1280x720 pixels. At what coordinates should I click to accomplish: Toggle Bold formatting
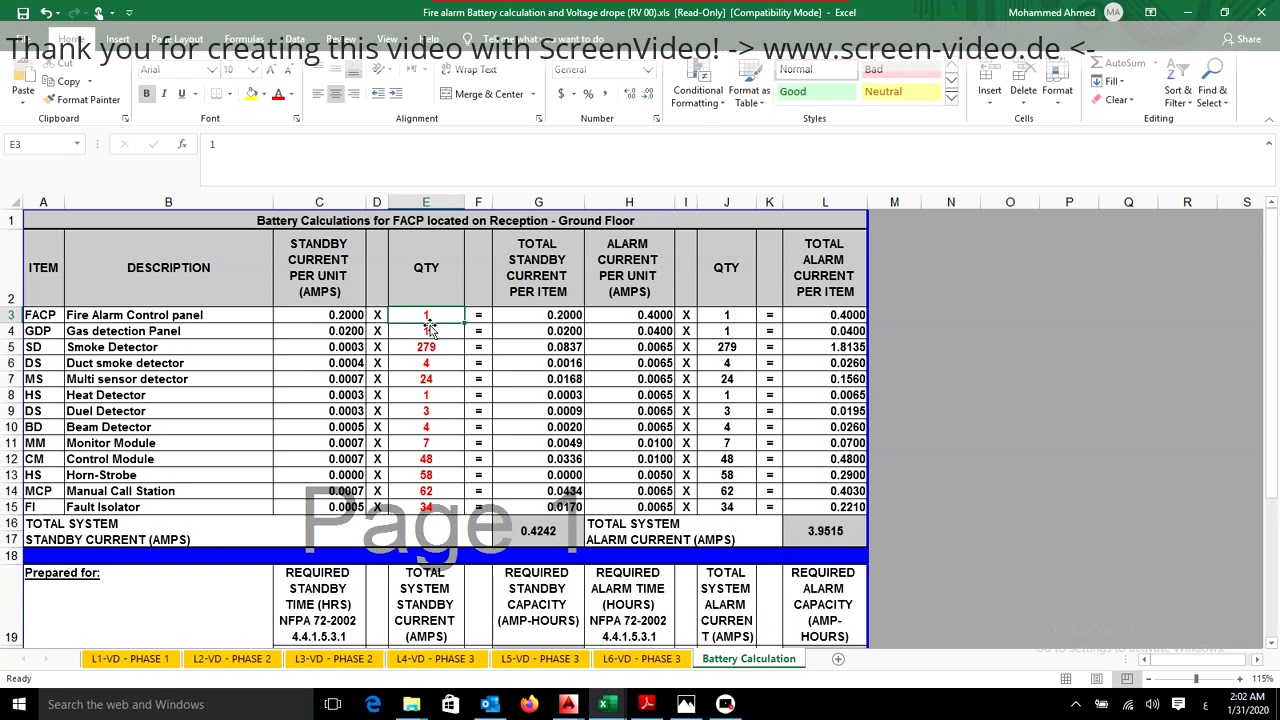point(146,94)
